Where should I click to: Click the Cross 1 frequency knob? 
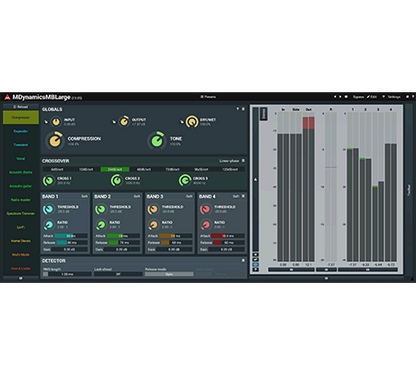pyautogui.click(x=48, y=181)
